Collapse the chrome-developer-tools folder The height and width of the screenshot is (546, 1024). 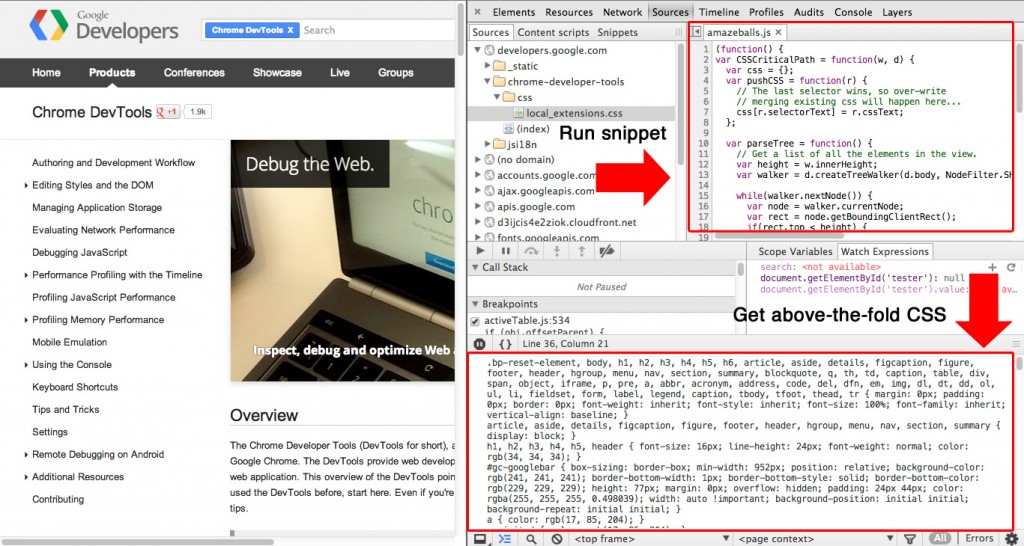coord(488,82)
